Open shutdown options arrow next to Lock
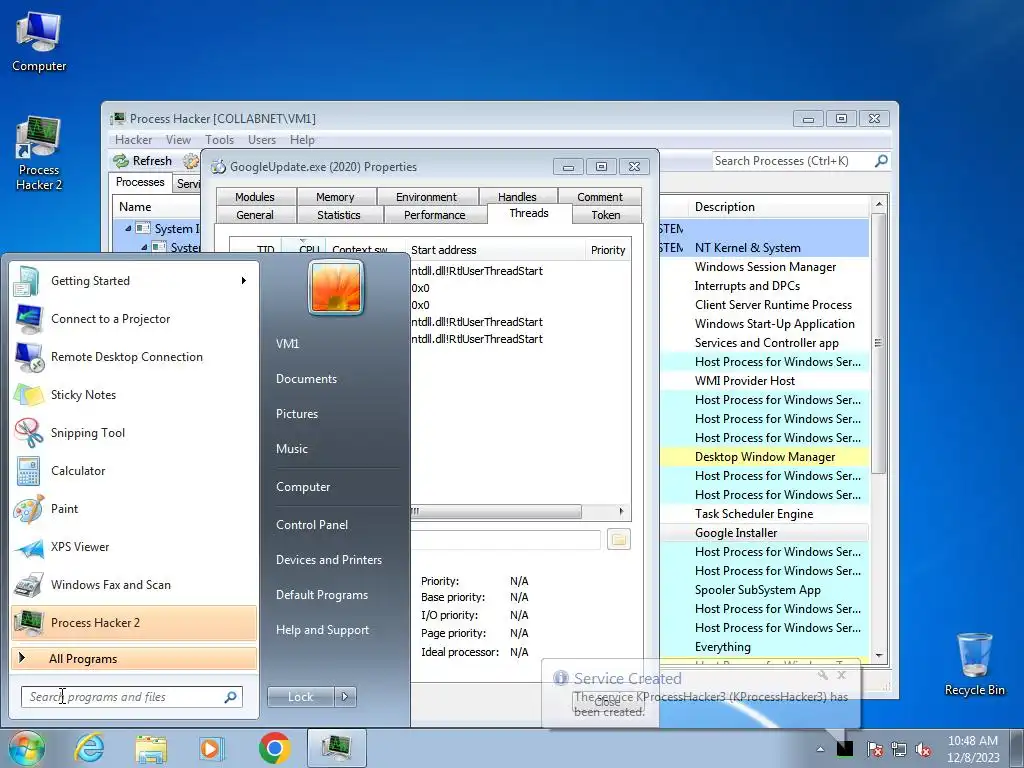Image resolution: width=1024 pixels, height=768 pixels. click(x=345, y=697)
